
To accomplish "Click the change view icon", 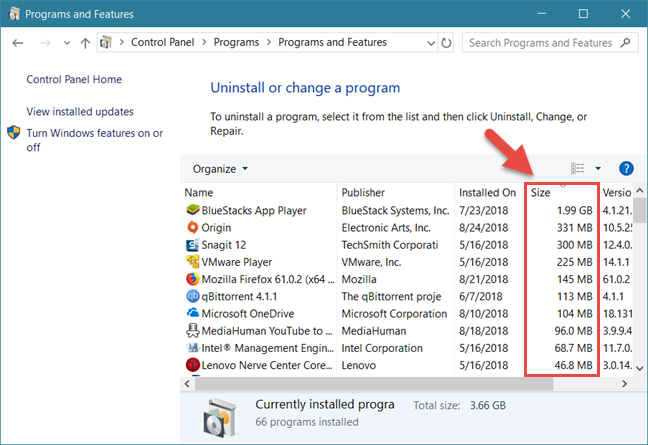I will [578, 168].
